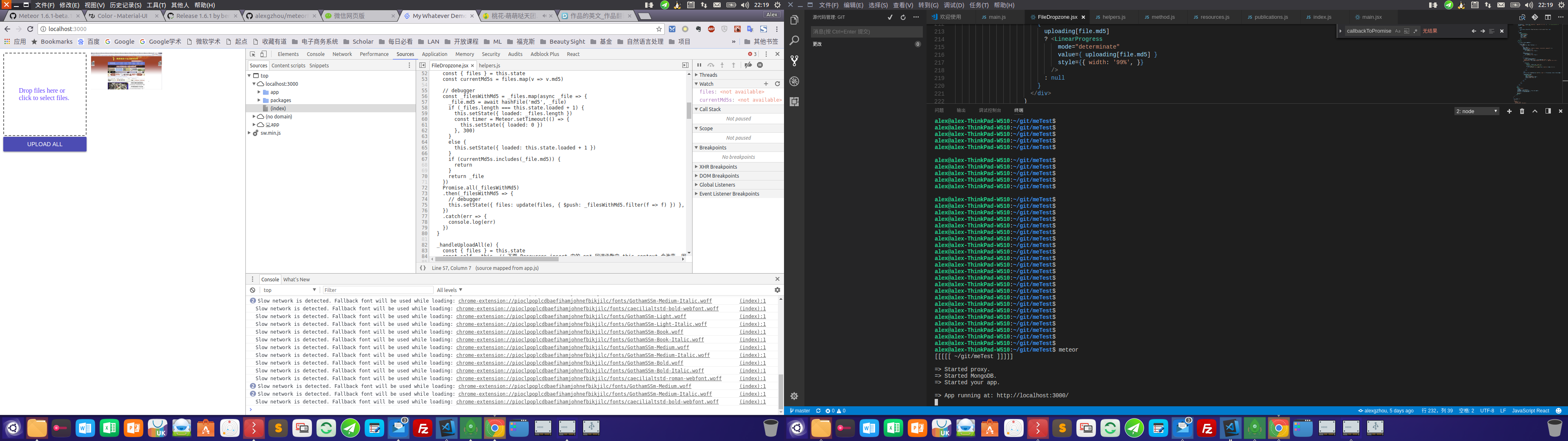Open the VS Code Extensions icon
The height and width of the screenshot is (441, 1568).
[794, 101]
